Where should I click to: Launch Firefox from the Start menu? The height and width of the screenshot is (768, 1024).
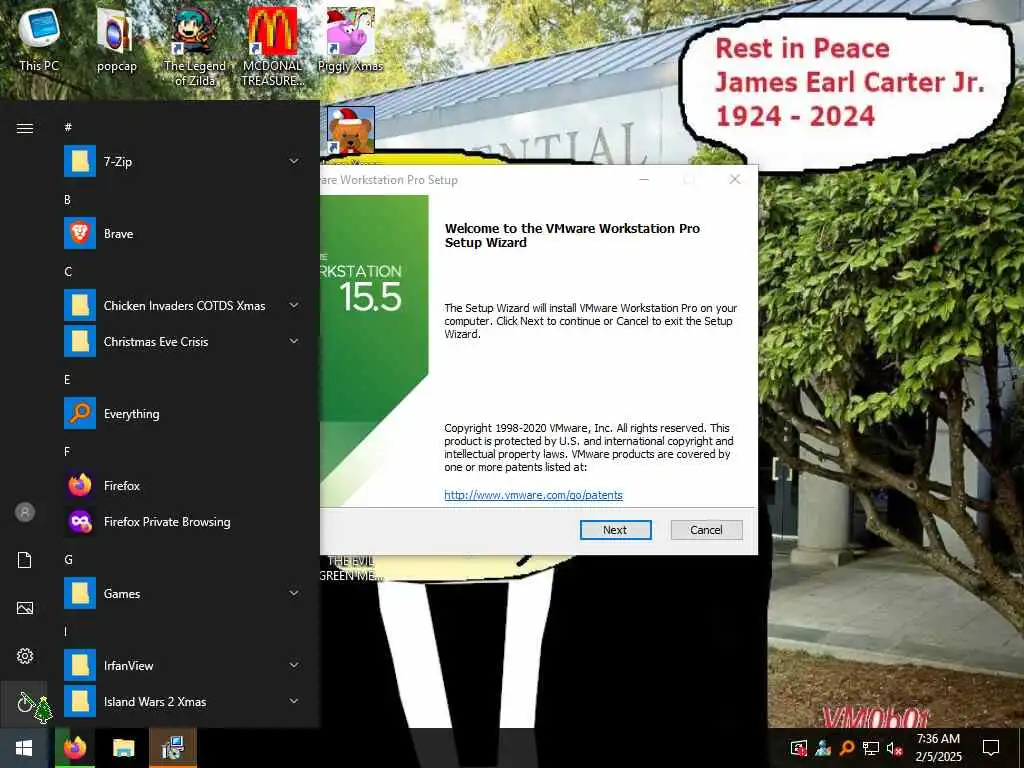click(182, 485)
